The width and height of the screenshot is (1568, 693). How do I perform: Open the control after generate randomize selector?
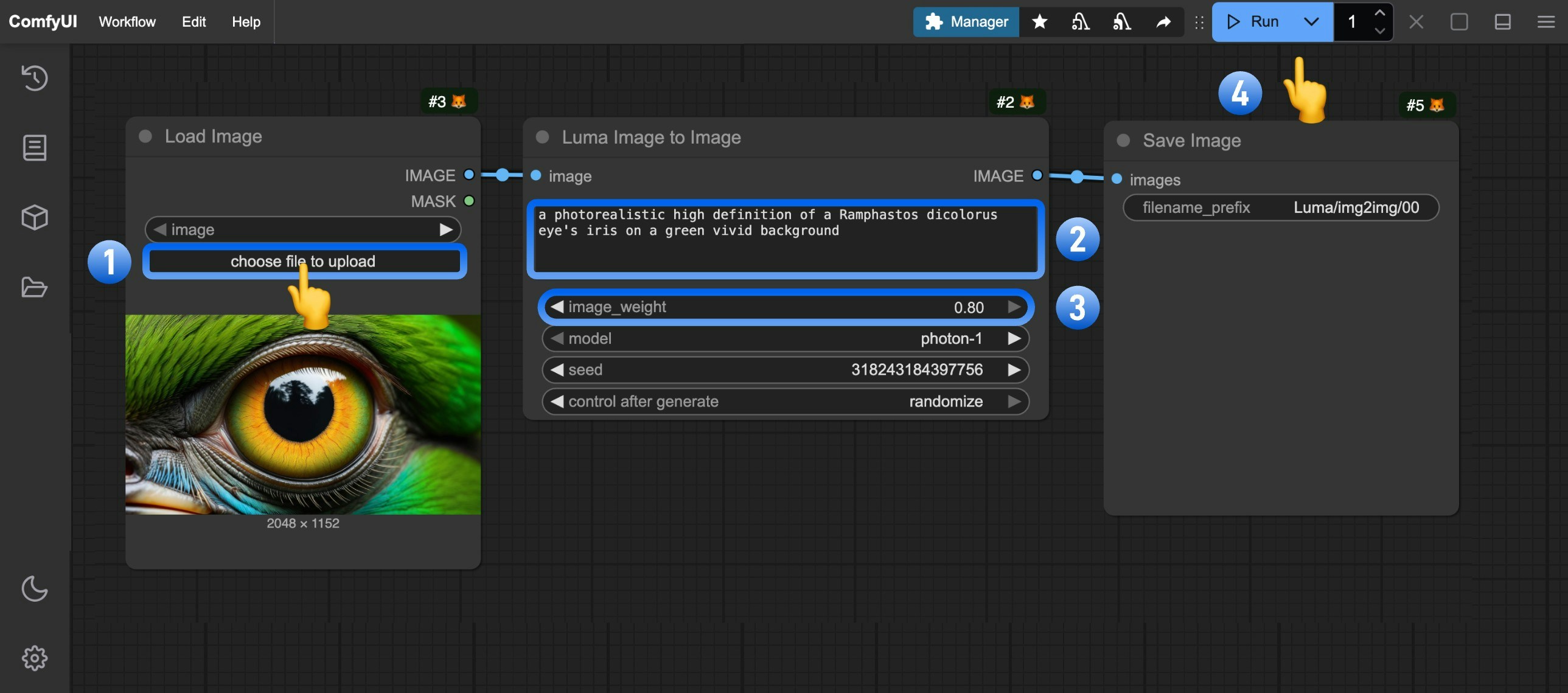(786, 401)
